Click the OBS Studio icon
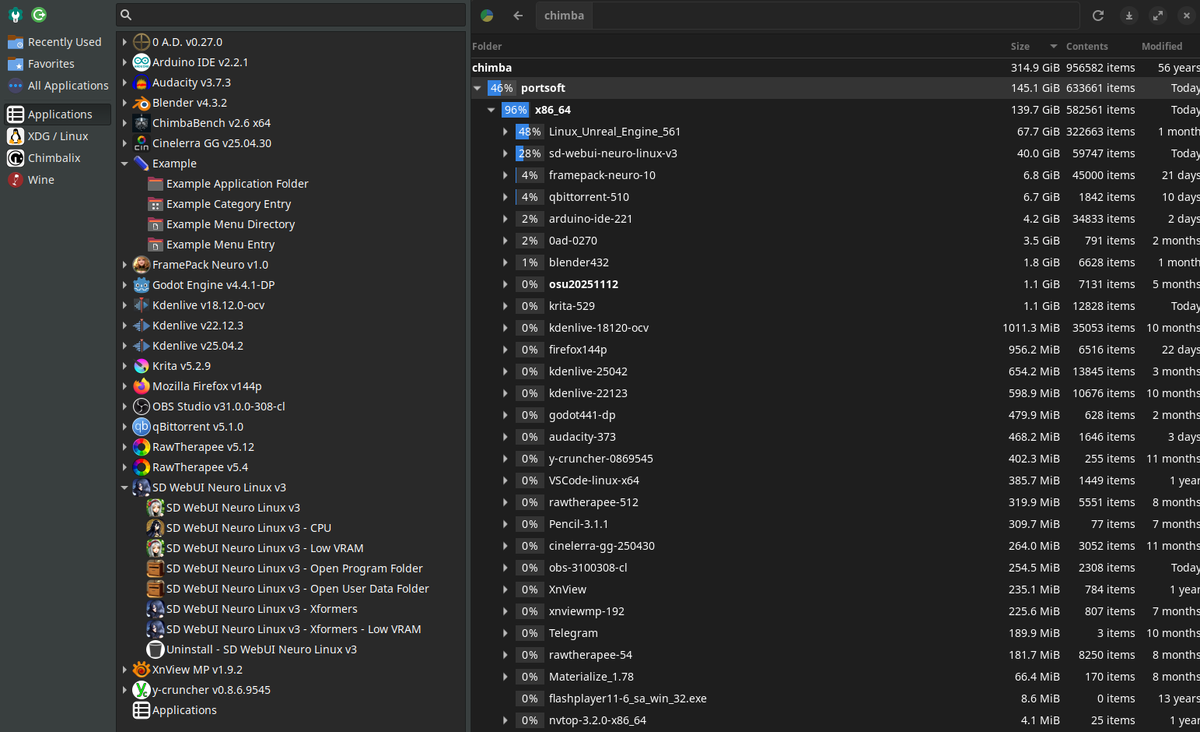Image resolution: width=1200 pixels, height=732 pixels. [142, 406]
